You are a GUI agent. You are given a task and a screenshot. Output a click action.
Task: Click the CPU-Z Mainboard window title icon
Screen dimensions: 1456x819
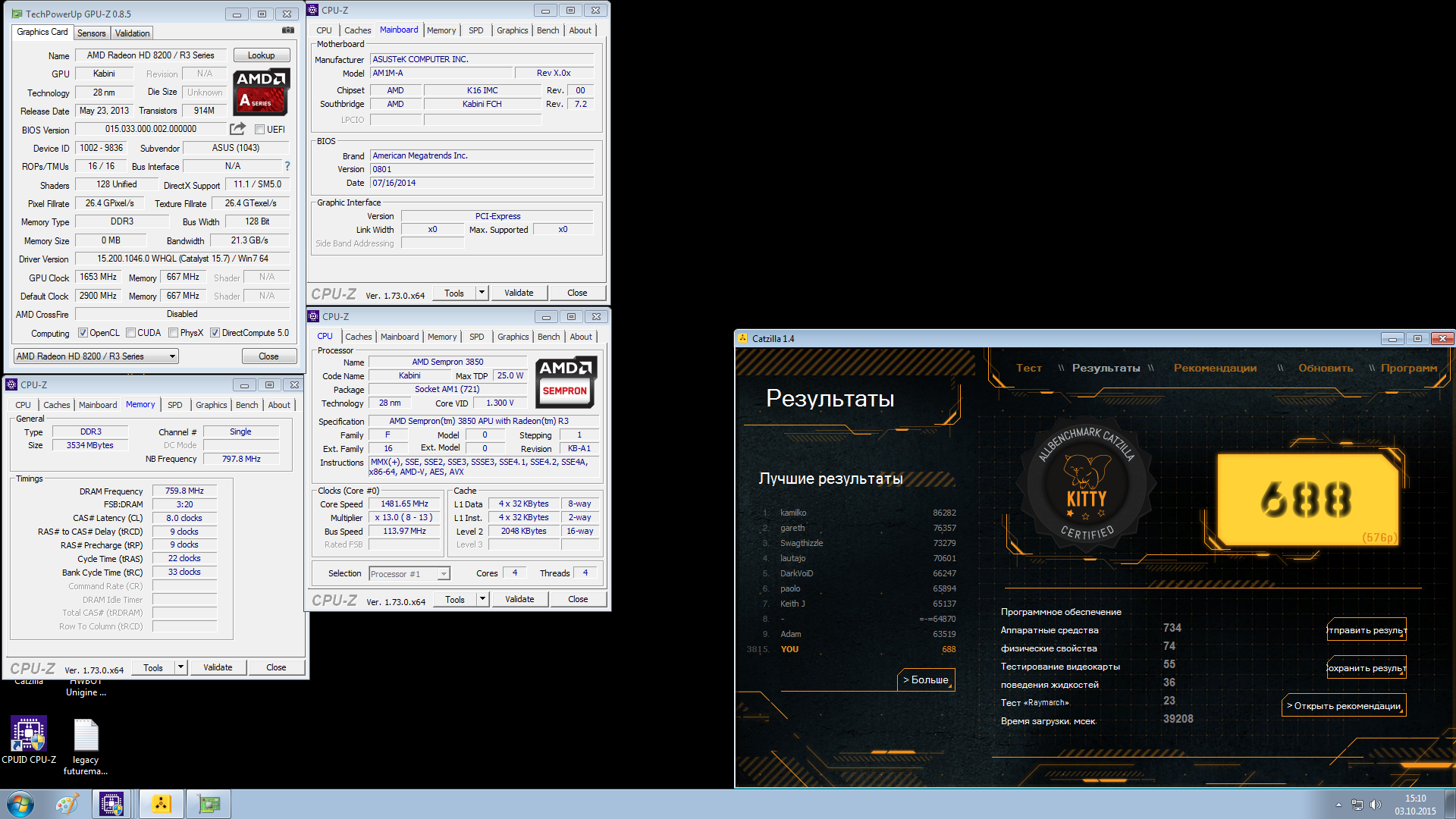(313, 10)
